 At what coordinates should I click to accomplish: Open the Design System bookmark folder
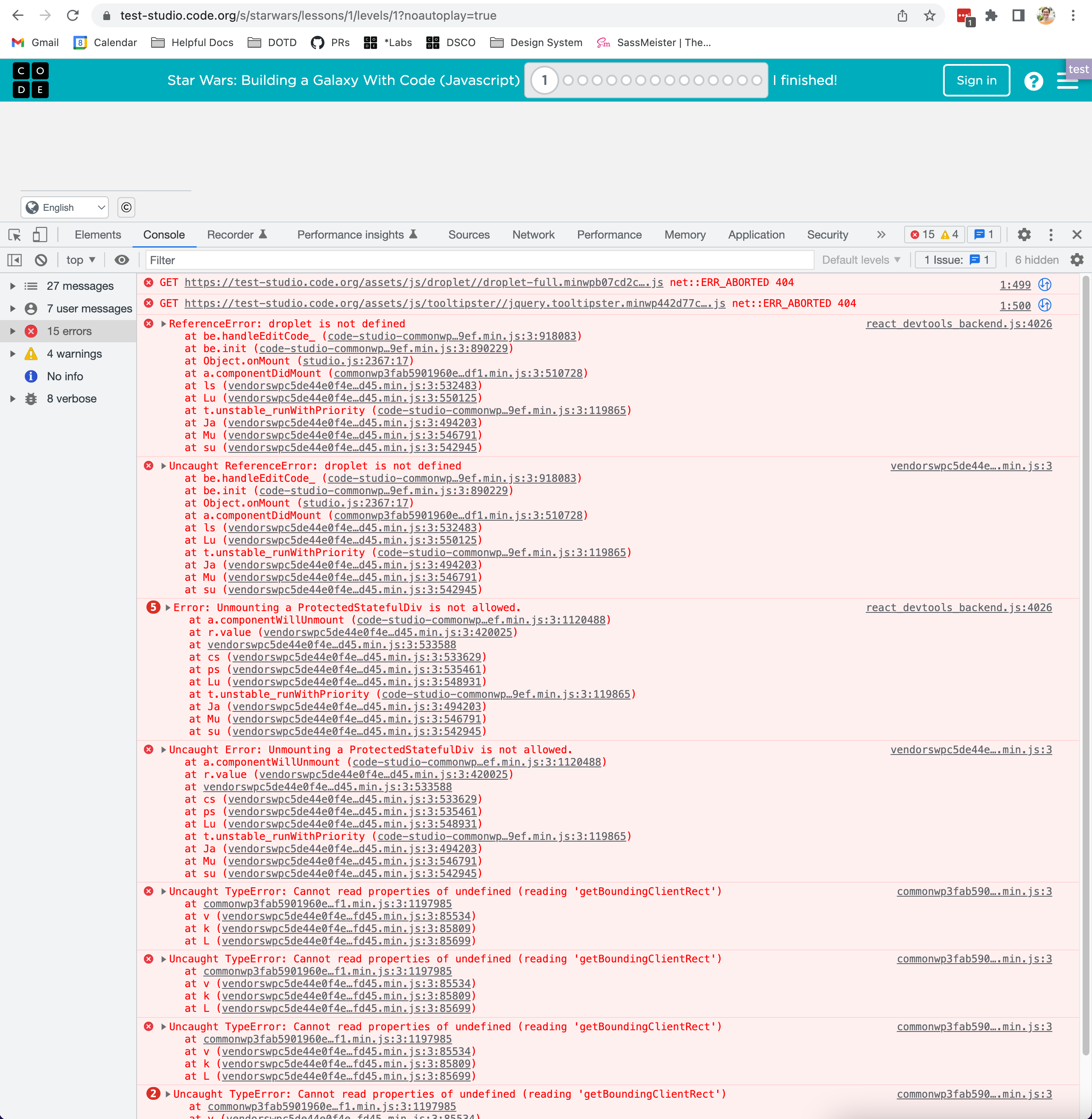(536, 42)
